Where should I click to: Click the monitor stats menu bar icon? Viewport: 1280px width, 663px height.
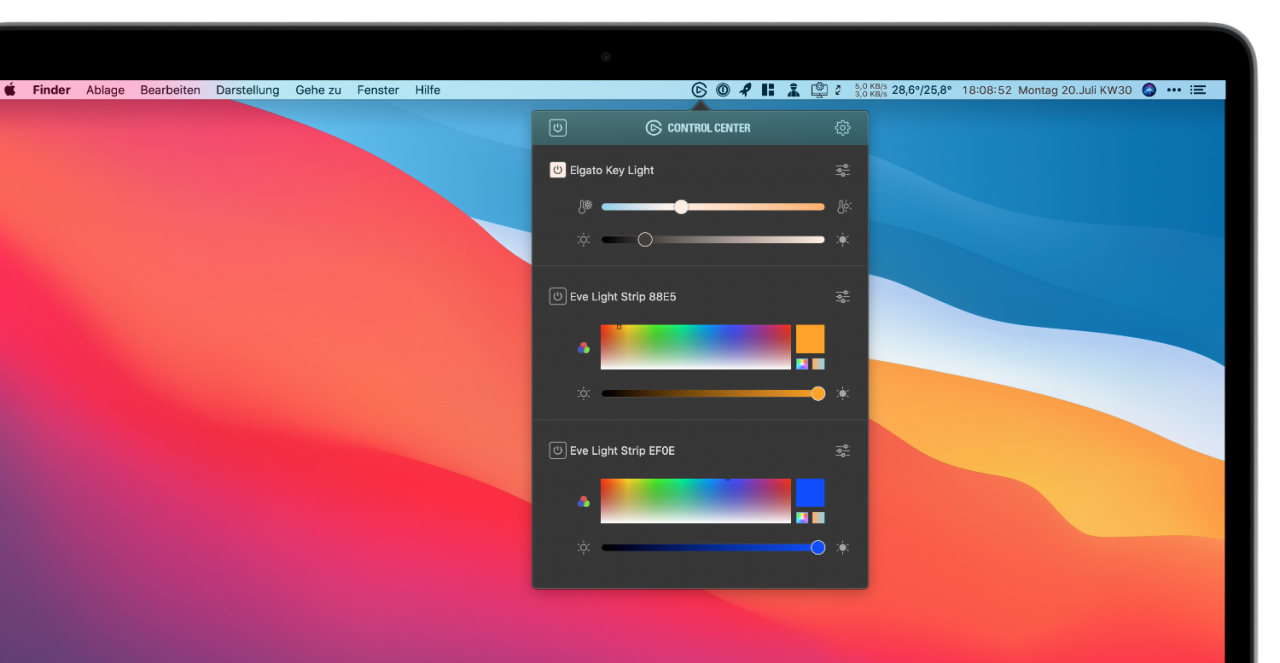pyautogui.click(x=819, y=90)
